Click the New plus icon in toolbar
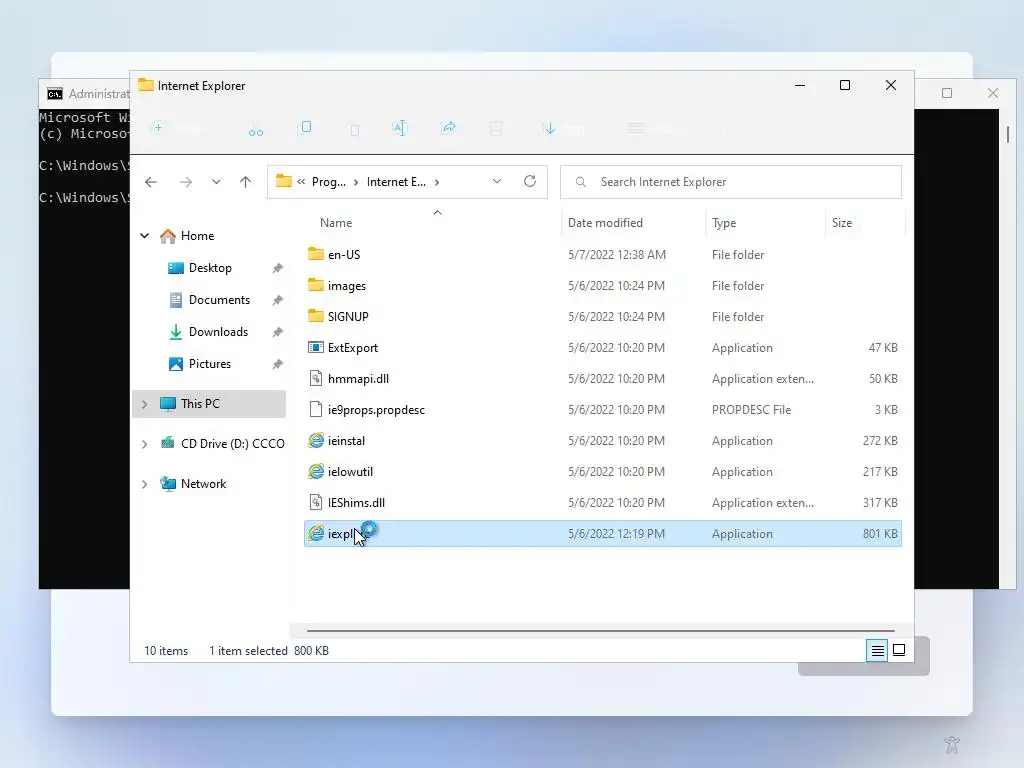The width and height of the screenshot is (1024, 768). click(158, 128)
